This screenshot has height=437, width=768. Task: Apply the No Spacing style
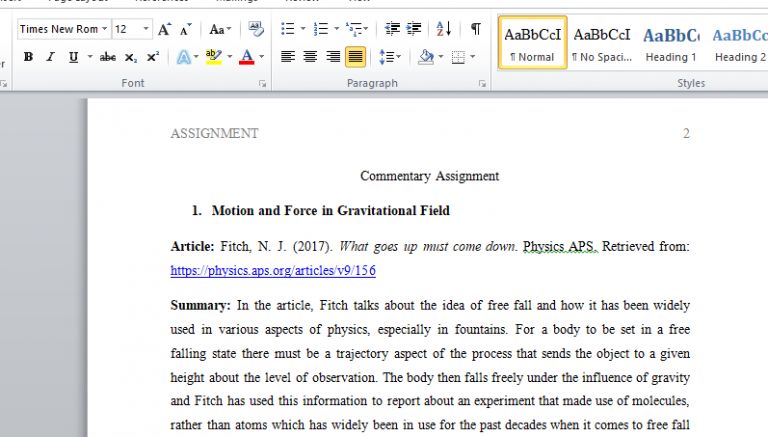(x=601, y=43)
